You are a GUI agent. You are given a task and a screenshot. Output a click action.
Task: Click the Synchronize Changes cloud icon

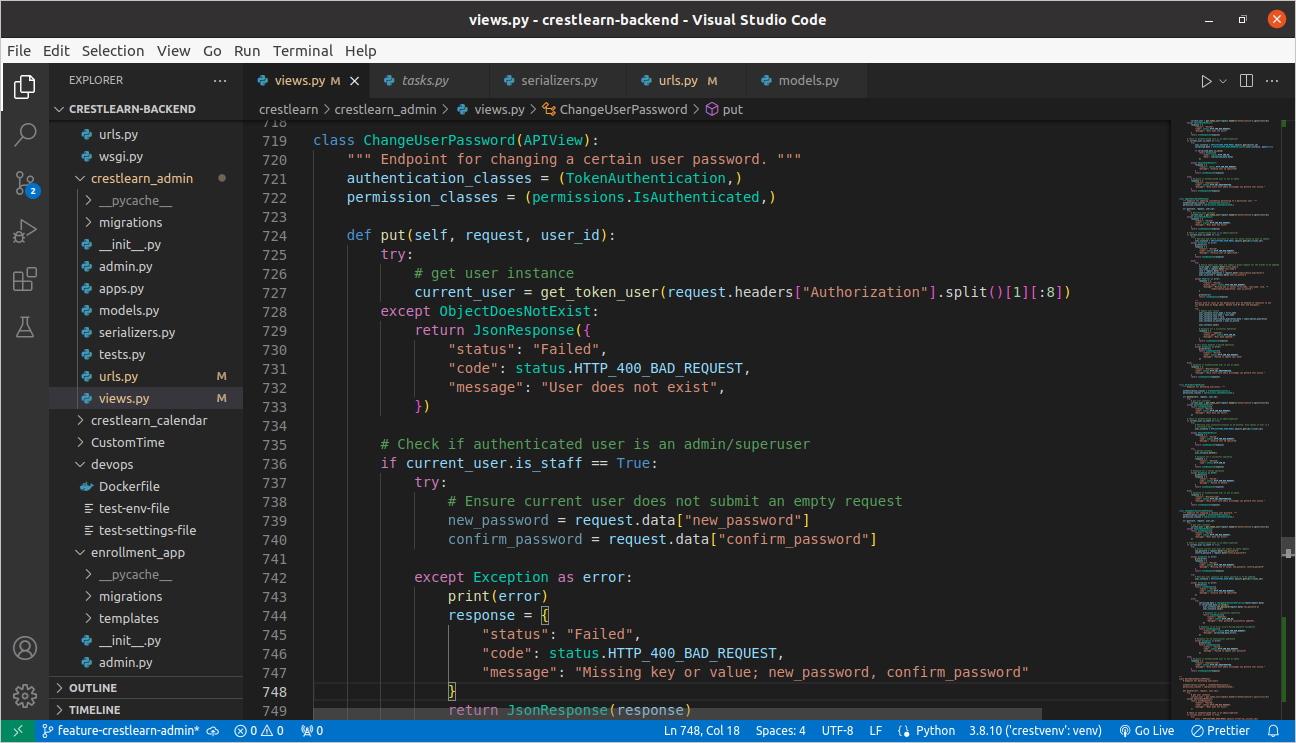[213, 731]
